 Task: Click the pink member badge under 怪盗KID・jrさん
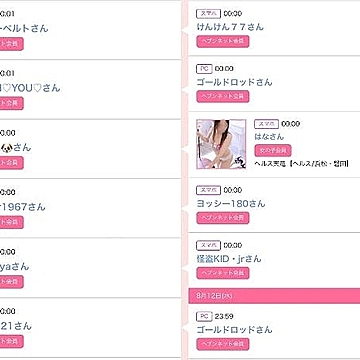(x=223, y=273)
